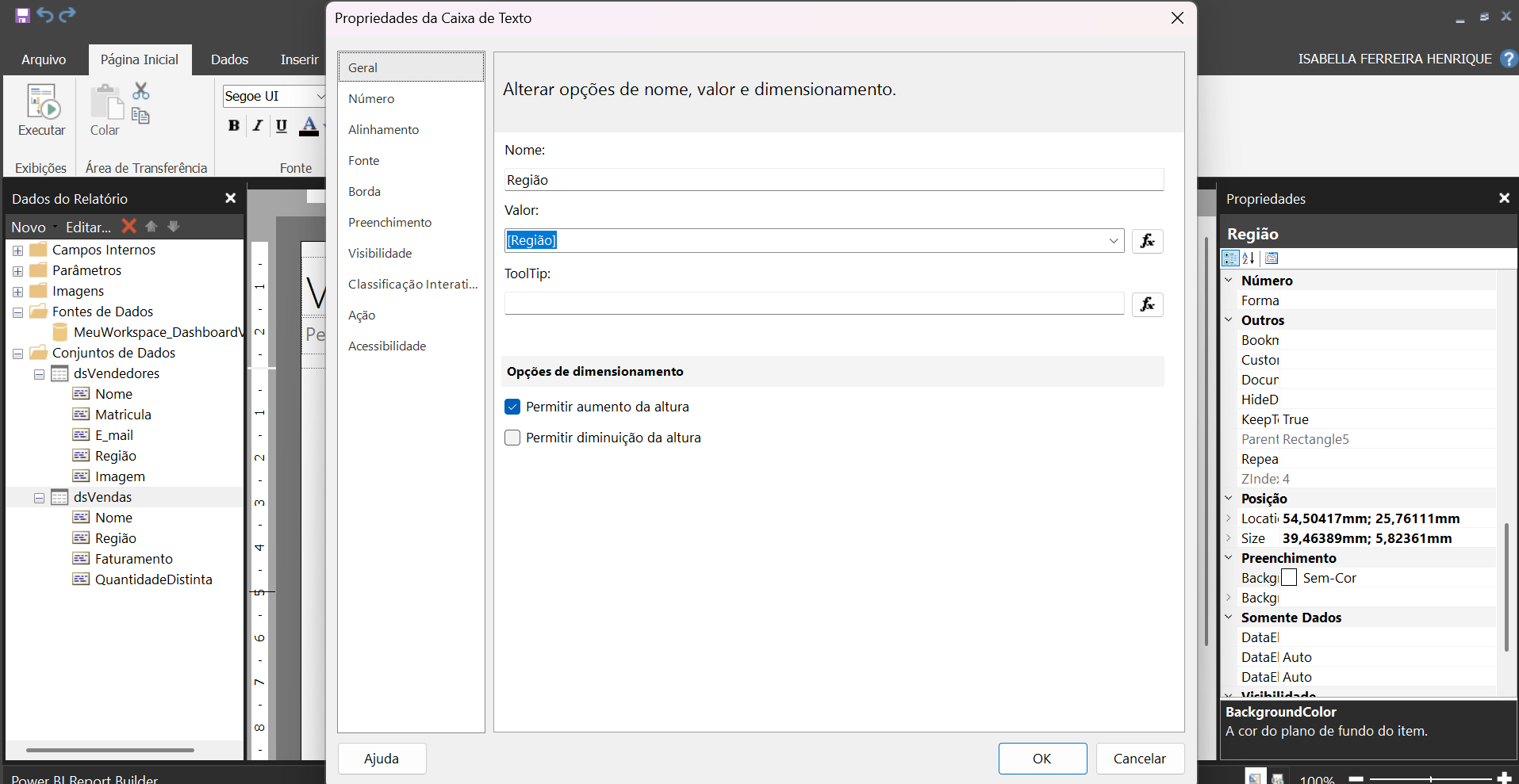Click the Nome text field
Image resolution: width=1519 pixels, height=784 pixels.
(834, 180)
